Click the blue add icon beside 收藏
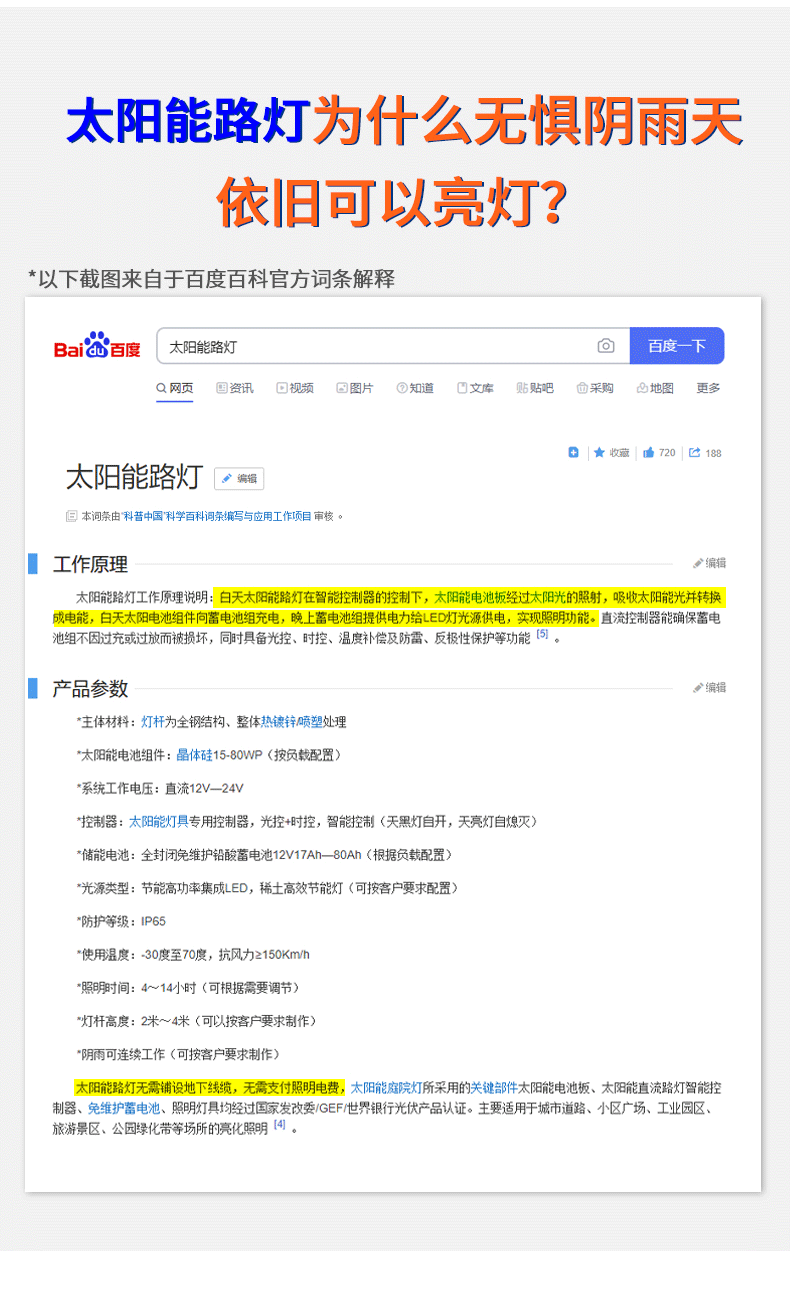790x1293 pixels. click(573, 453)
